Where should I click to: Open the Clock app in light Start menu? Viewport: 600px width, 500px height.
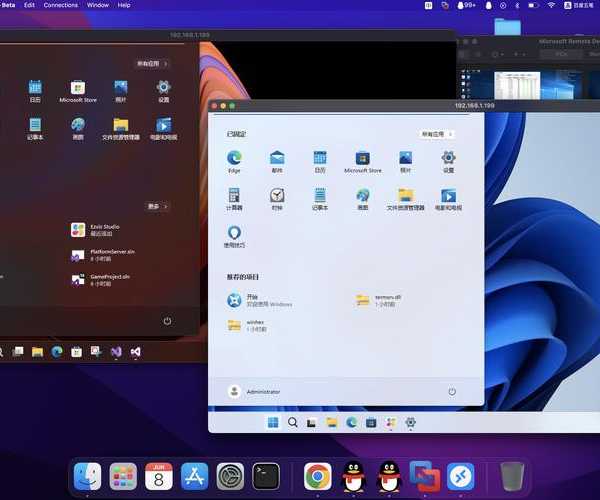277,199
